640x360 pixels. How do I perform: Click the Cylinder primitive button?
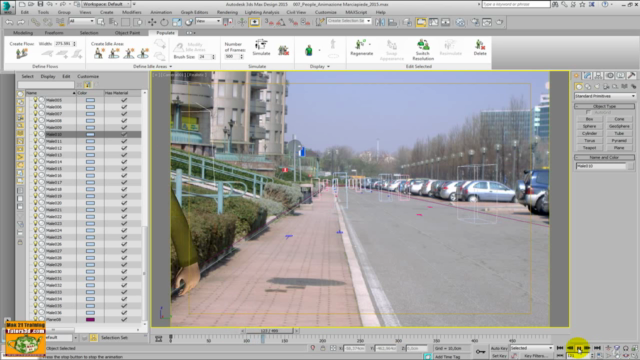[589, 133]
